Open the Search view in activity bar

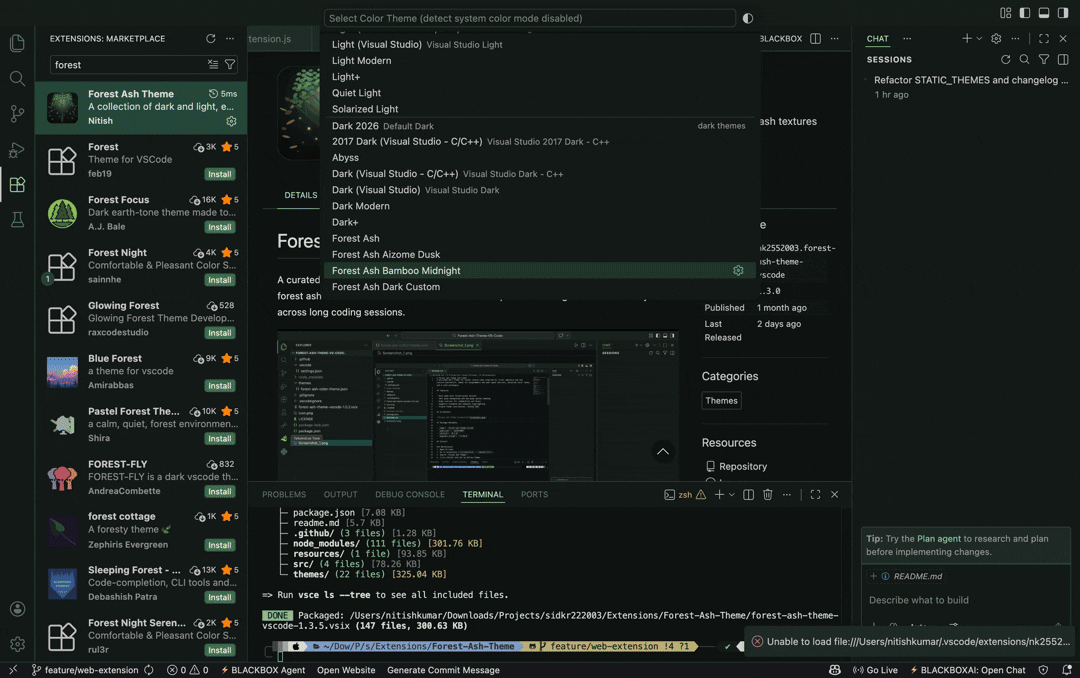[x=17, y=79]
